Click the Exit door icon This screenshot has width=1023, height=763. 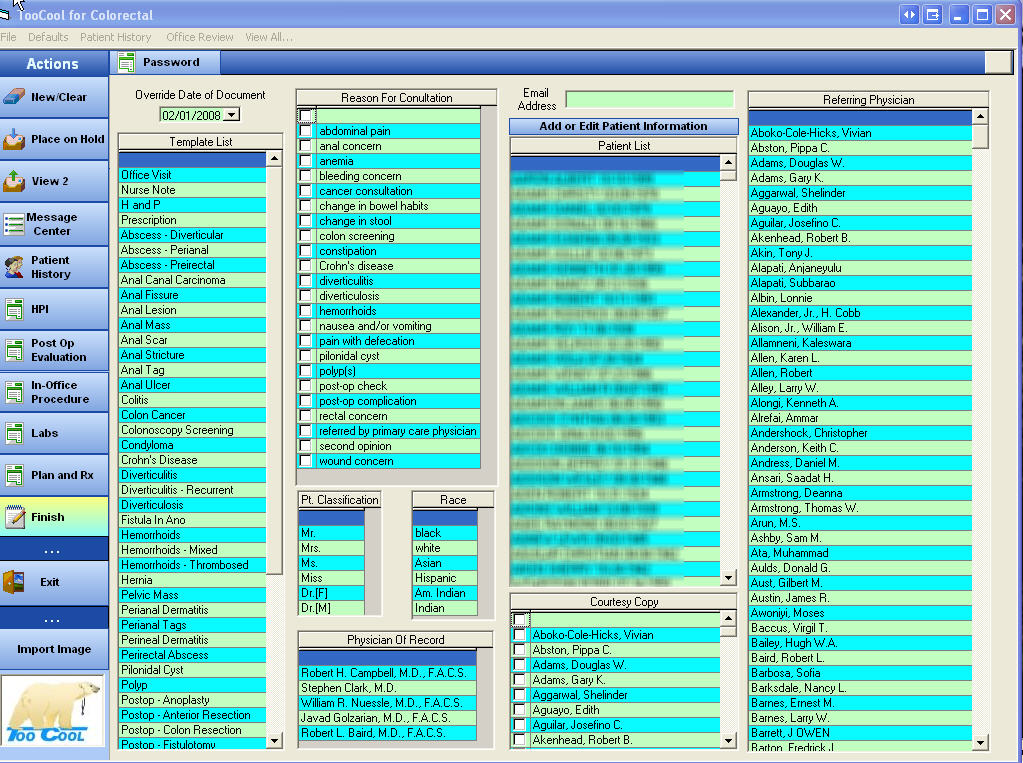14,582
